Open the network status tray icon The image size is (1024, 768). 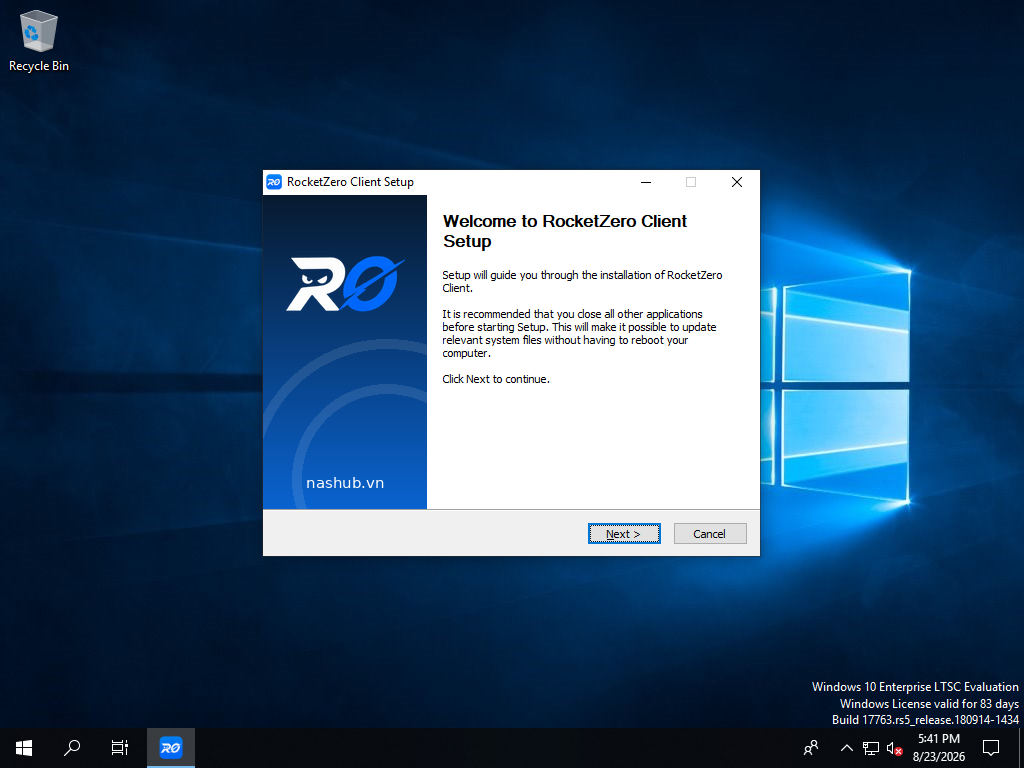point(871,748)
